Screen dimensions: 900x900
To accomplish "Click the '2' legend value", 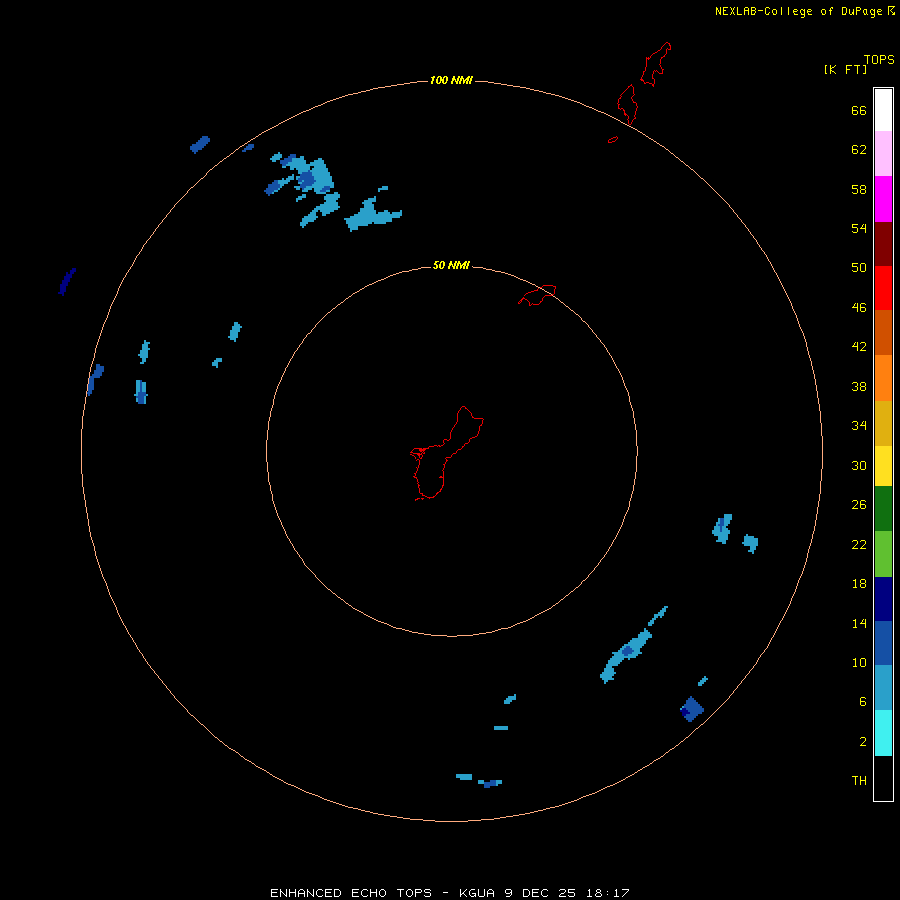I will tap(863, 742).
